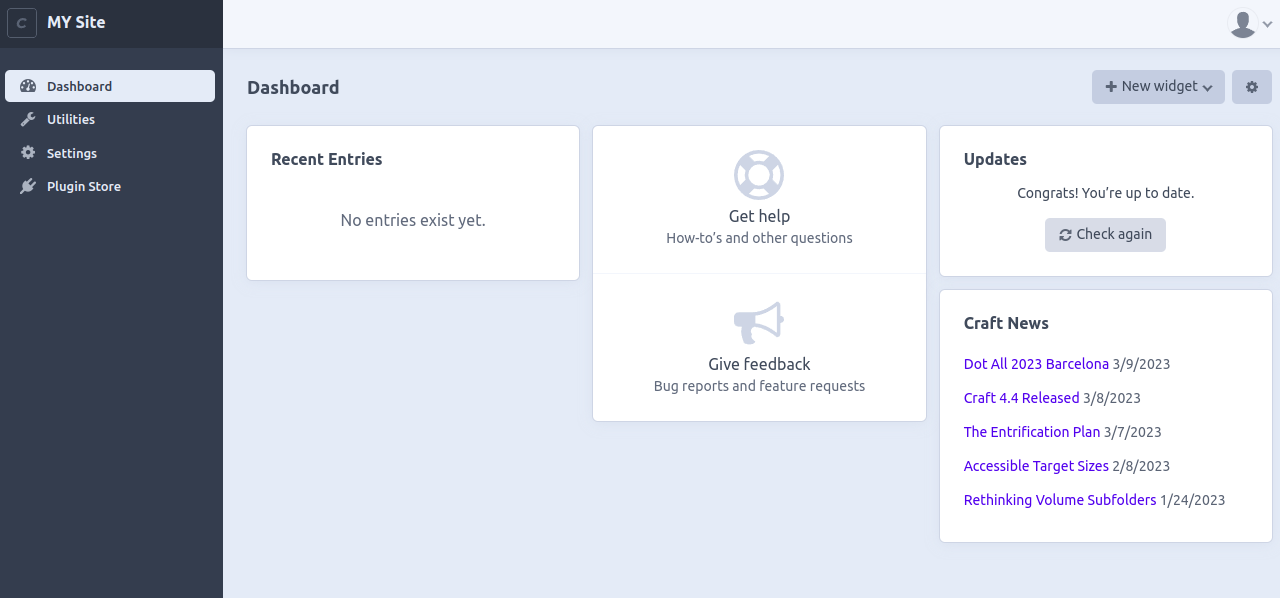
Task: Open the user account menu chevron
Action: [x=1268, y=25]
